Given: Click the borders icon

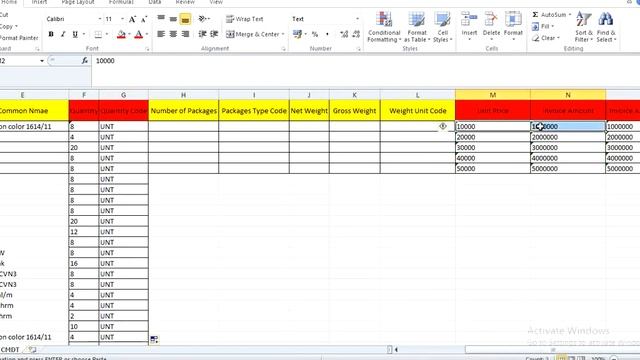Looking at the screenshot, I should pyautogui.click(x=98, y=34).
